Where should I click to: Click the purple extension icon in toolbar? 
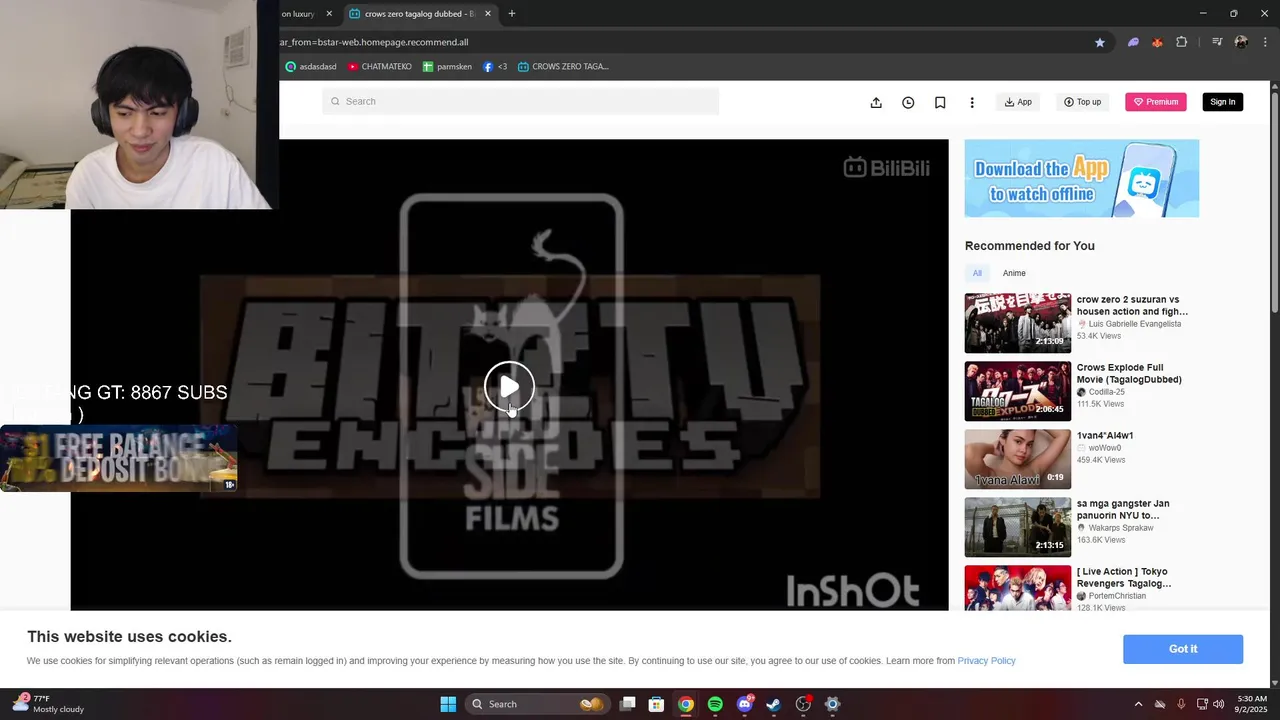tap(1133, 42)
